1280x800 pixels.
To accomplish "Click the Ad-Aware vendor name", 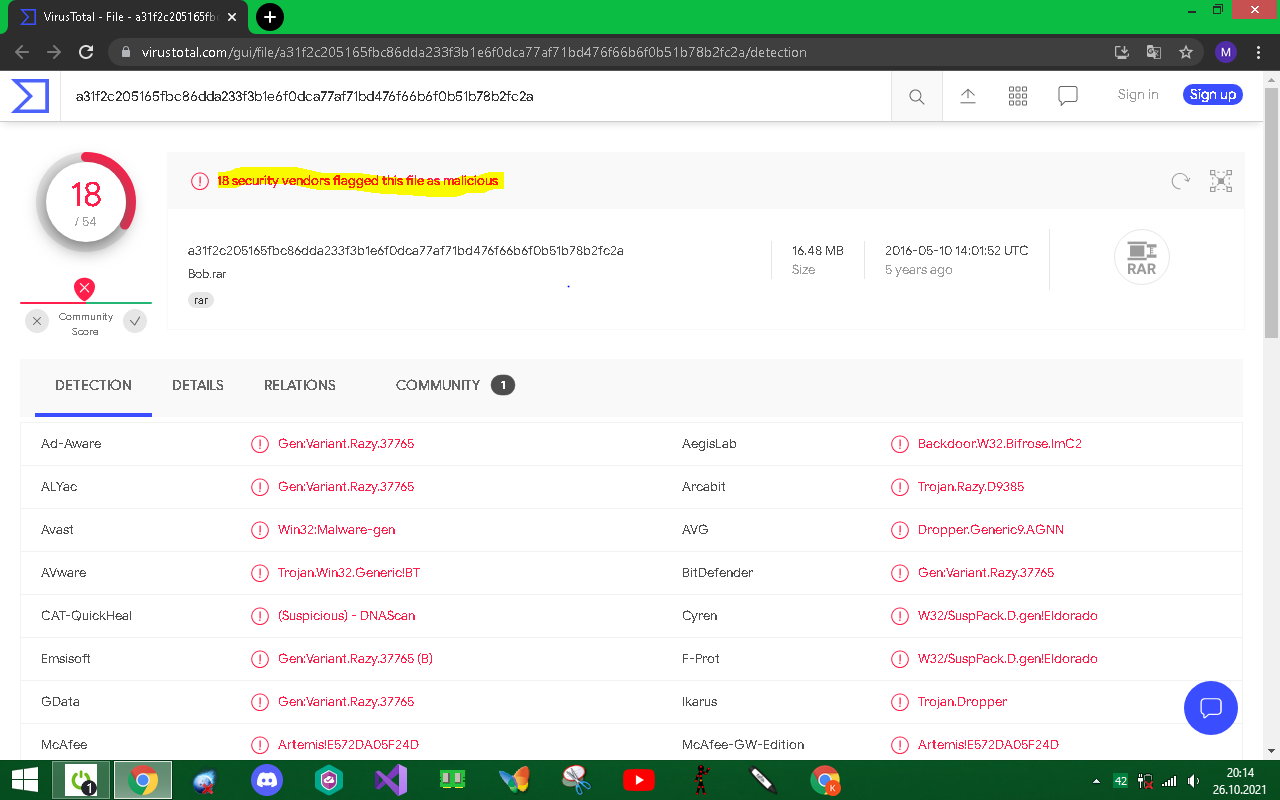I will [71, 444].
